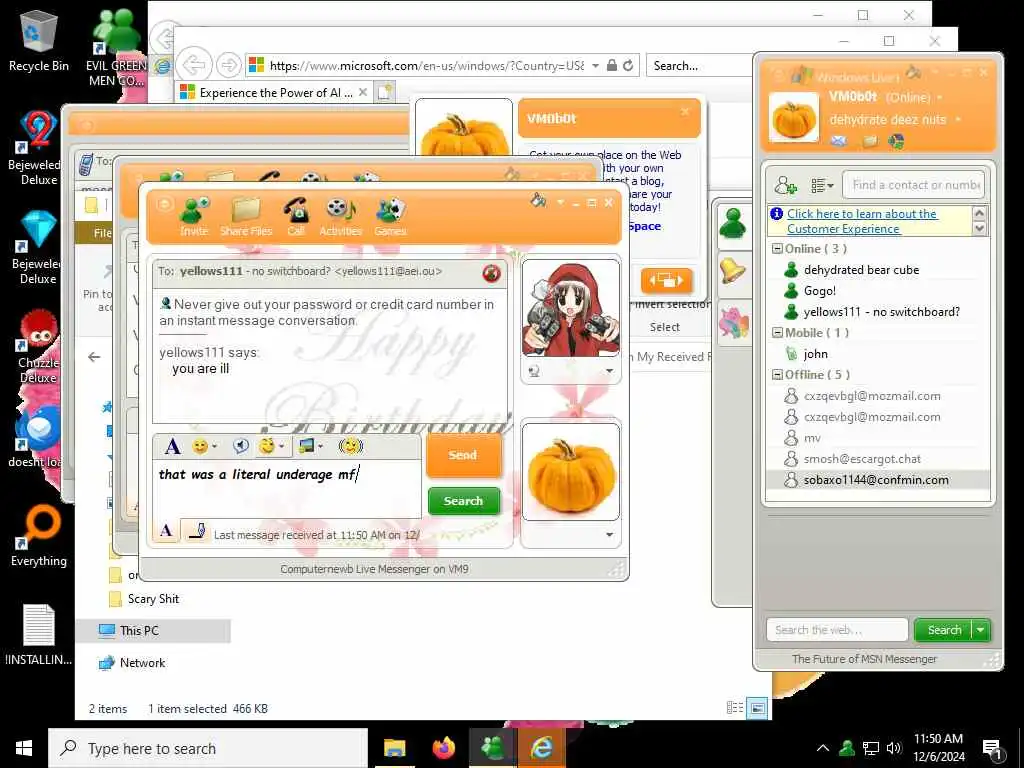Screen dimensions: 1024x768
Task: Select contact Gogo!
Action: coord(819,291)
